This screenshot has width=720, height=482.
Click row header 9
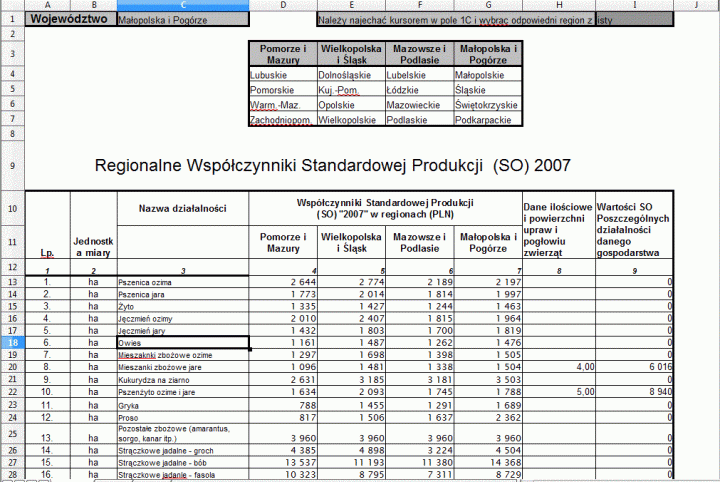coord(12,164)
